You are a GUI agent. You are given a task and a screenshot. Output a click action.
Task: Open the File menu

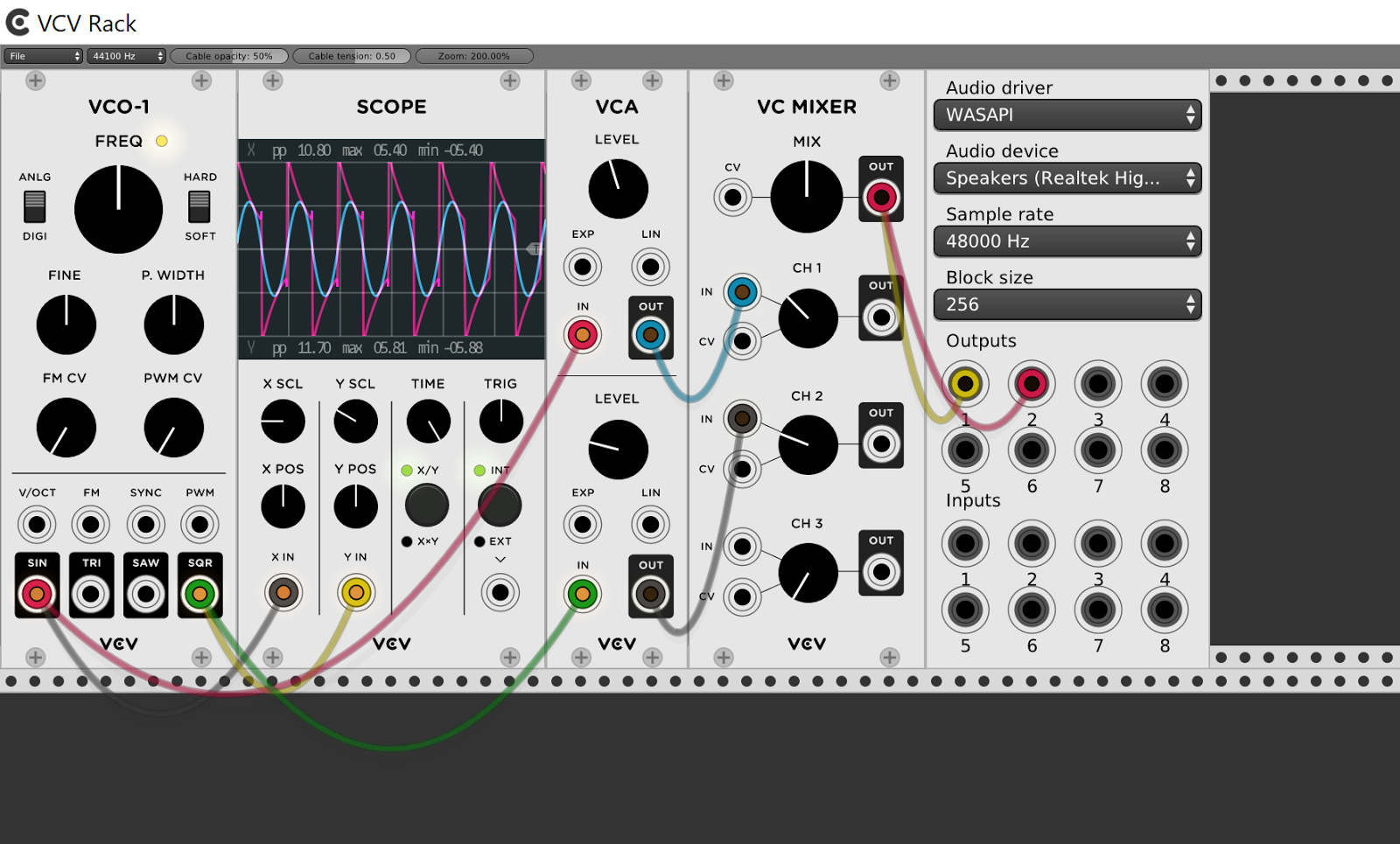43,56
